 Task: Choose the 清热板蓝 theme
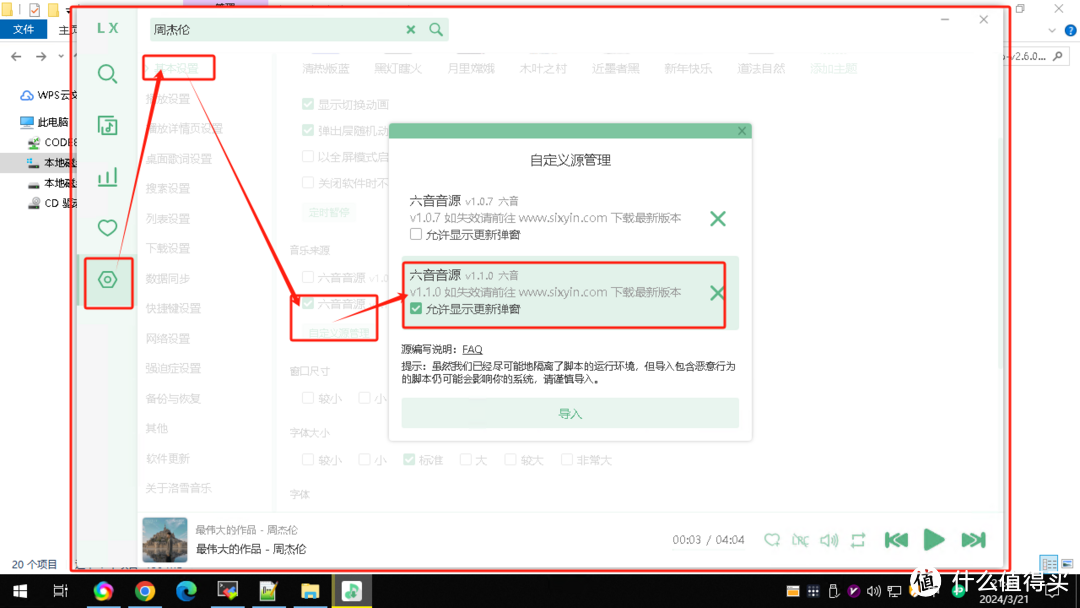coord(326,68)
